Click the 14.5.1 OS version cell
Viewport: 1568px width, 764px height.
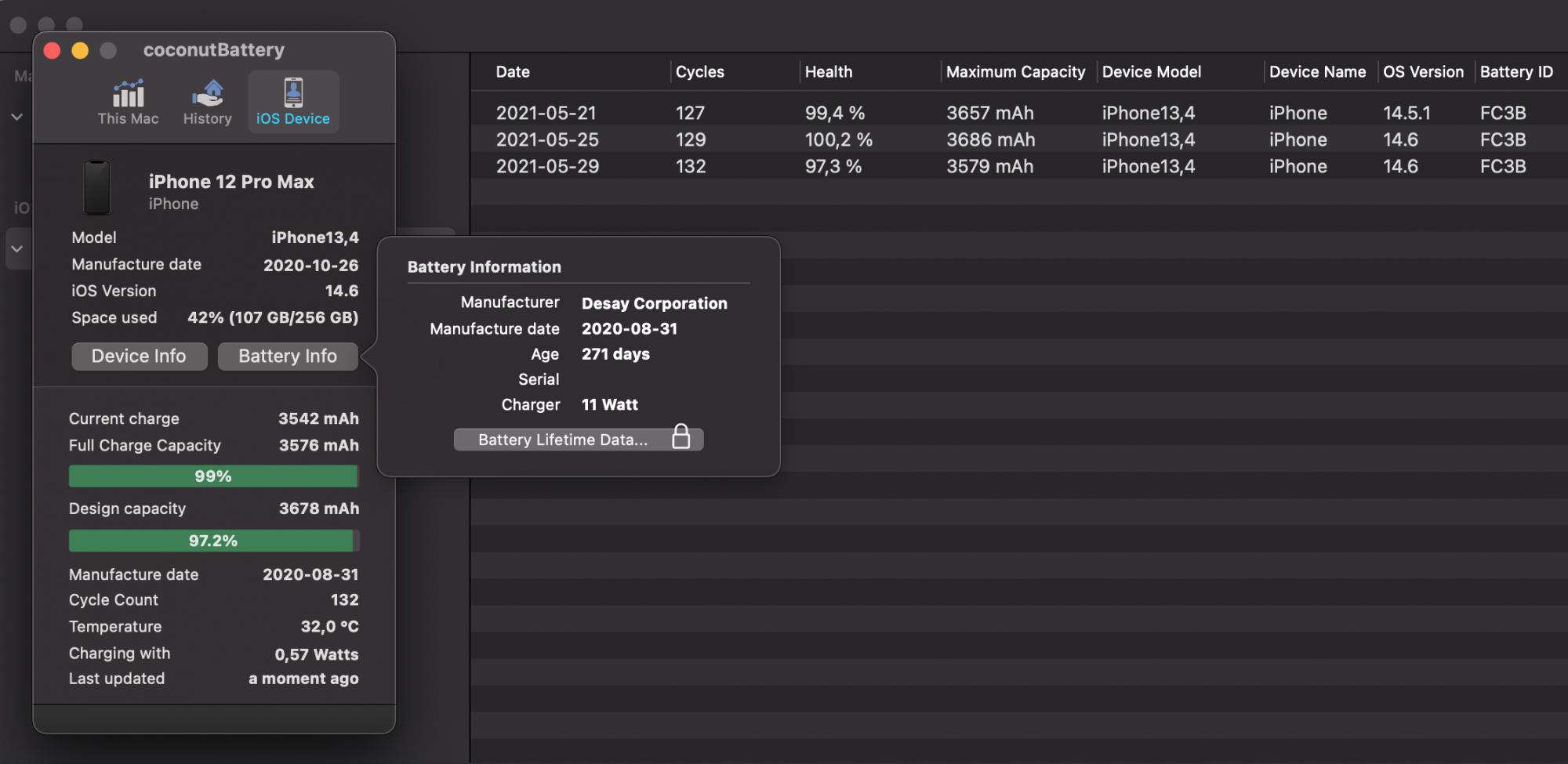[1406, 113]
